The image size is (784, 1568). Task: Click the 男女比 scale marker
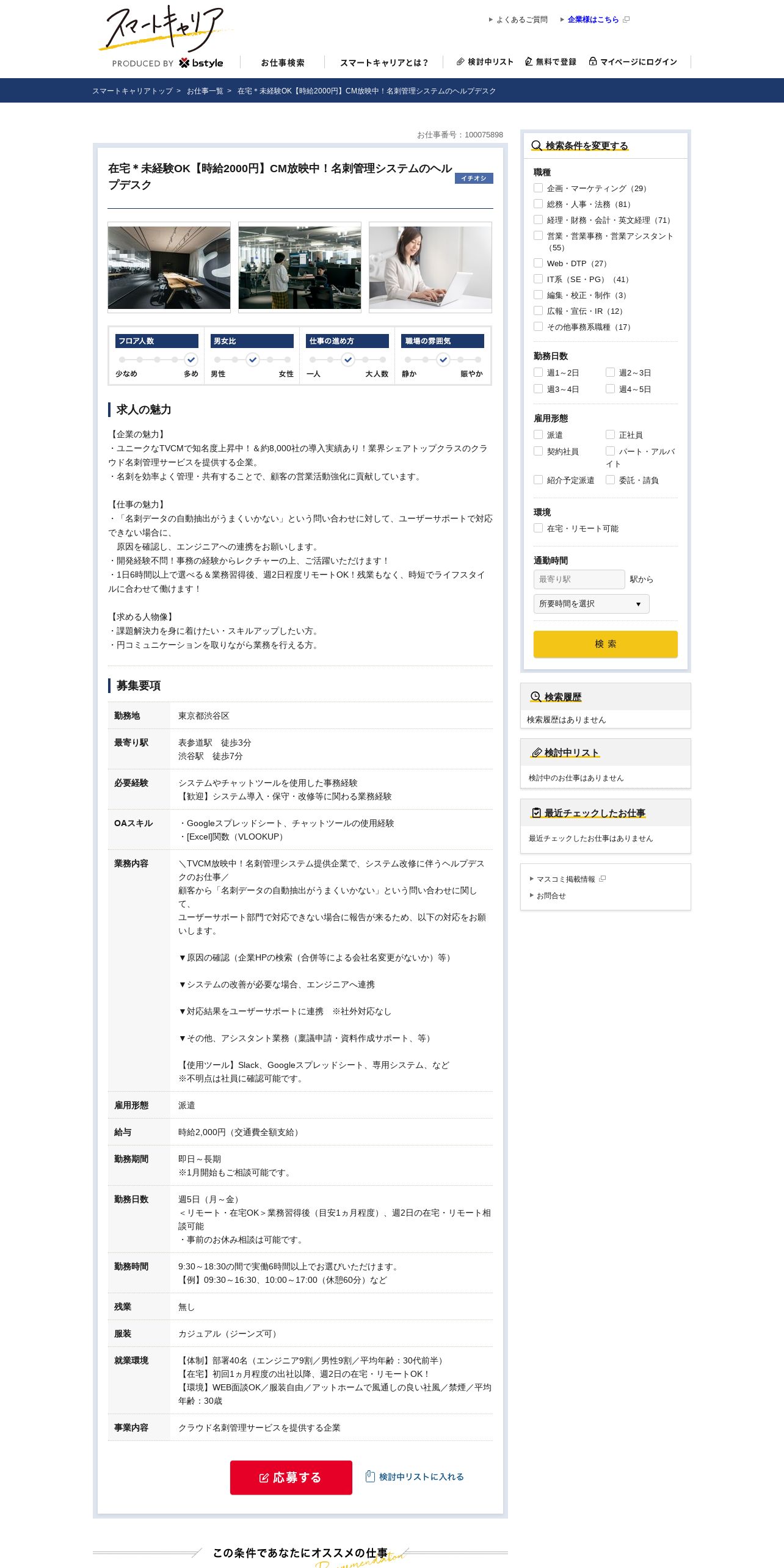[253, 360]
